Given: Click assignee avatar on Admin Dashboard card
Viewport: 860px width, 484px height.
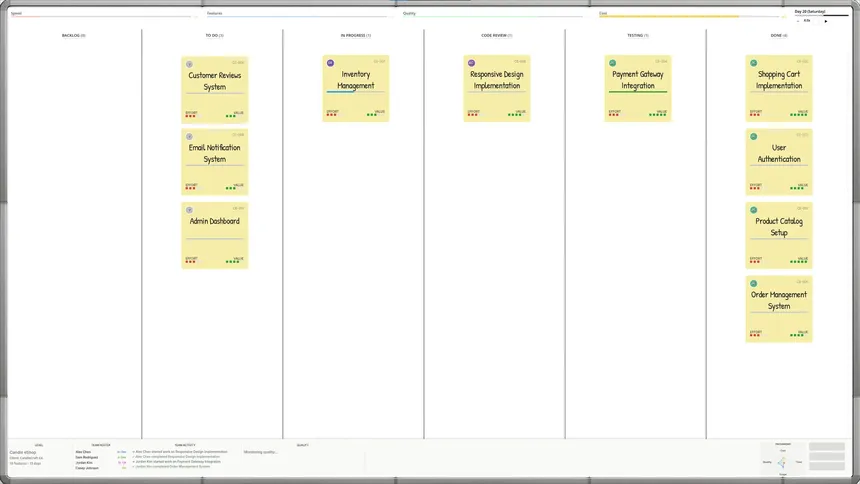Looking at the screenshot, I should [x=189, y=210].
